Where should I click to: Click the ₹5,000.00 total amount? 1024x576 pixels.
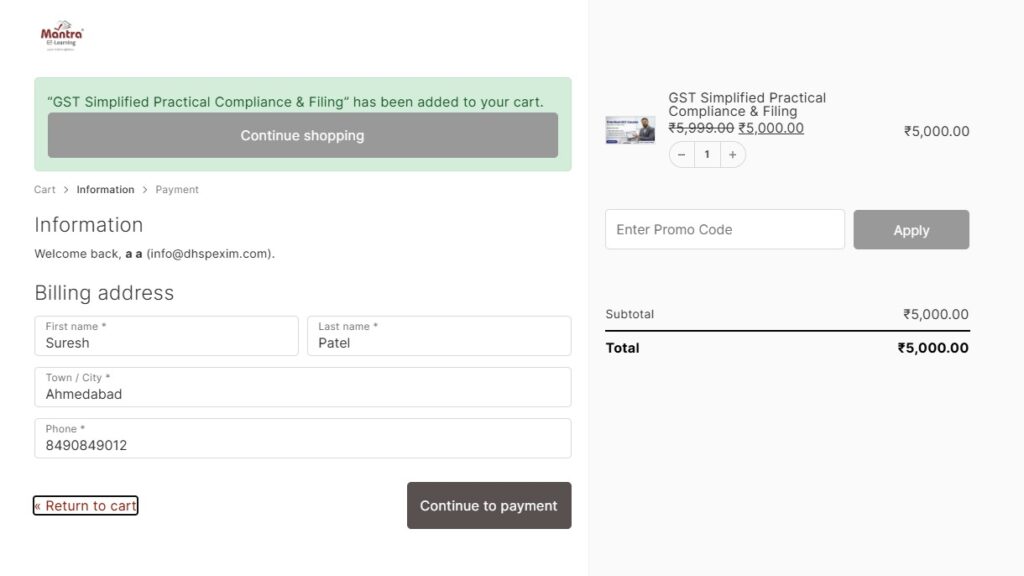[933, 348]
